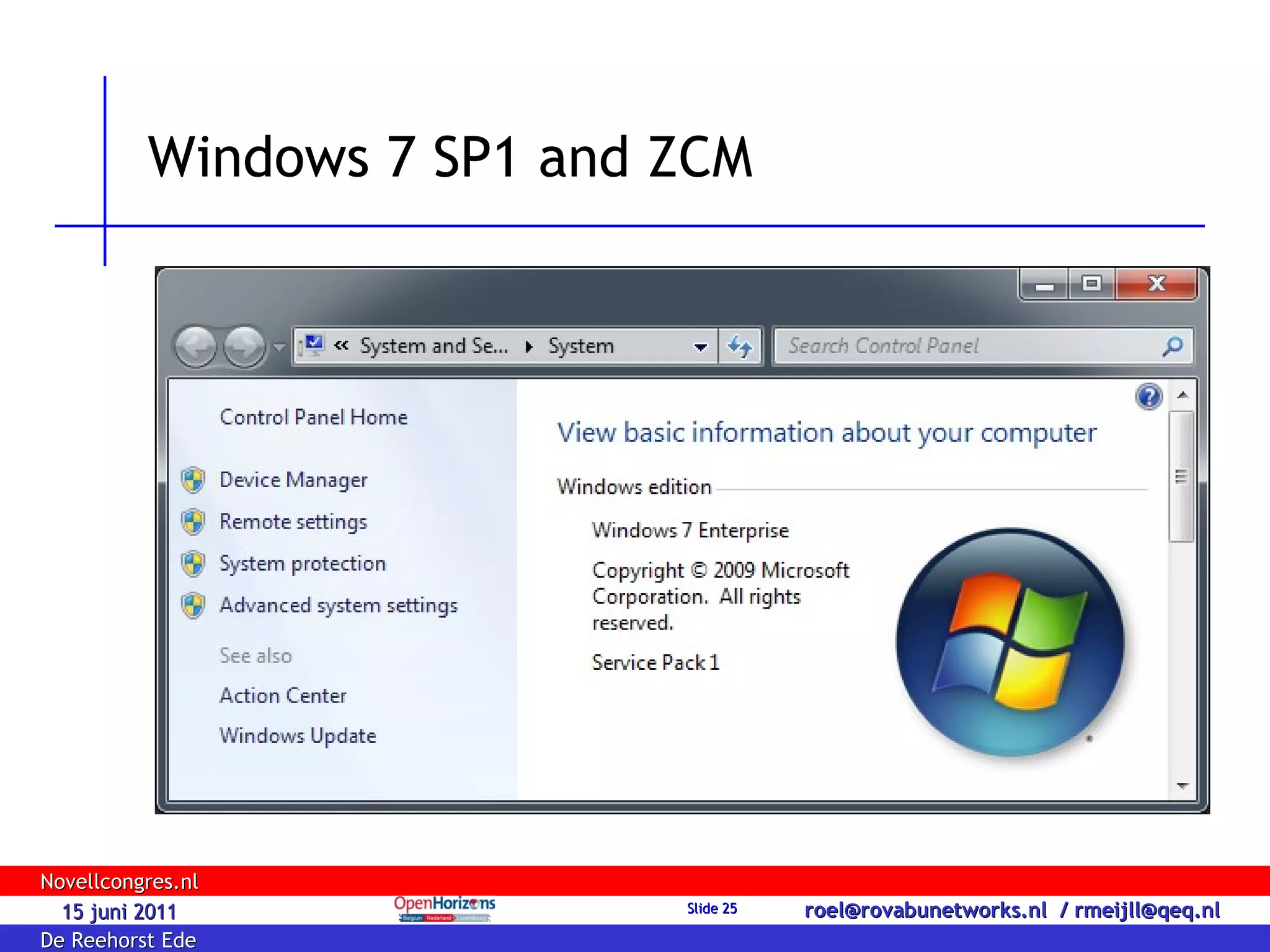Image resolution: width=1270 pixels, height=952 pixels.
Task: Open the Help question mark icon
Action: click(1149, 397)
